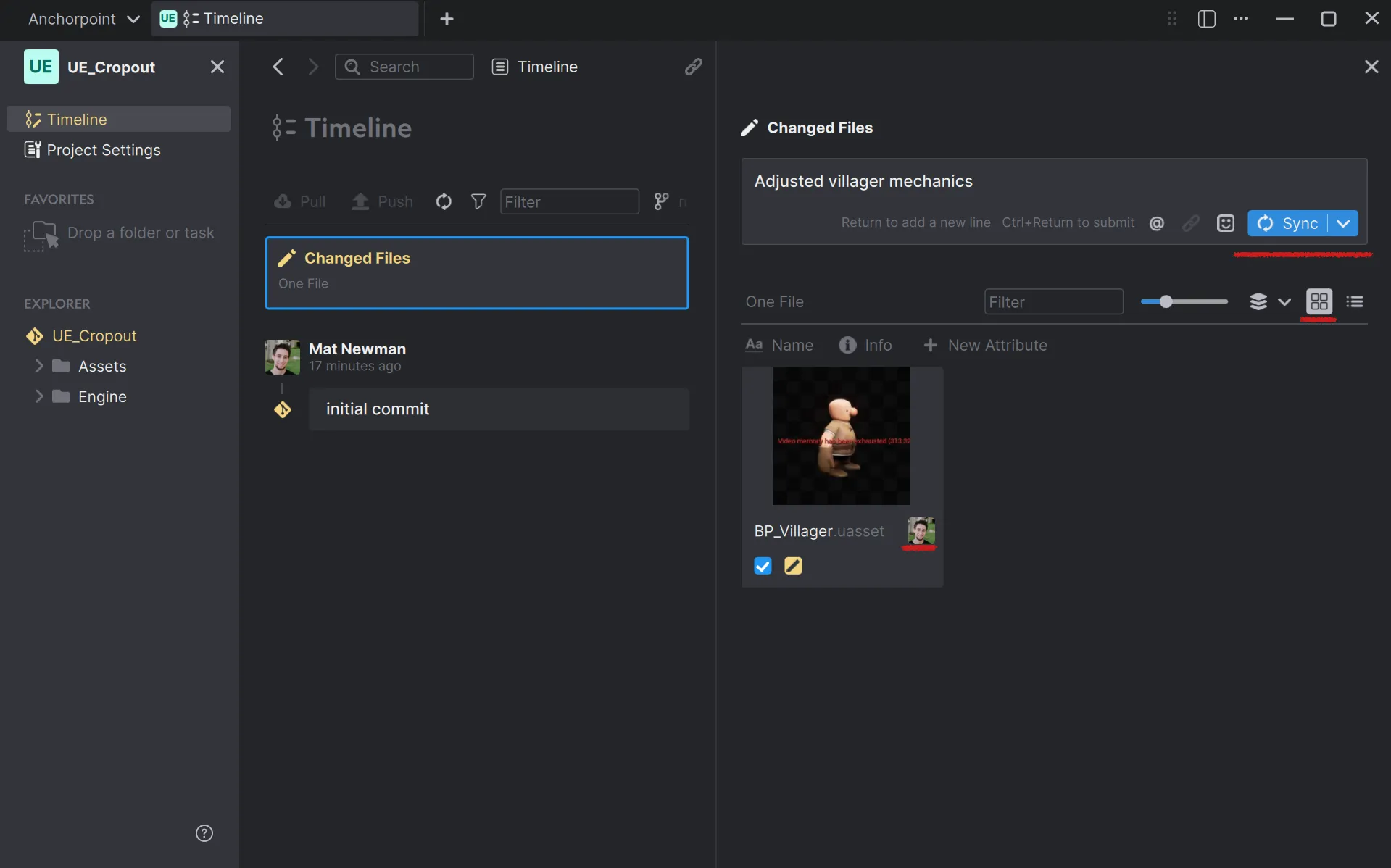The height and width of the screenshot is (868, 1391).
Task: Select the Pull icon in the toolbar
Action: (283, 201)
